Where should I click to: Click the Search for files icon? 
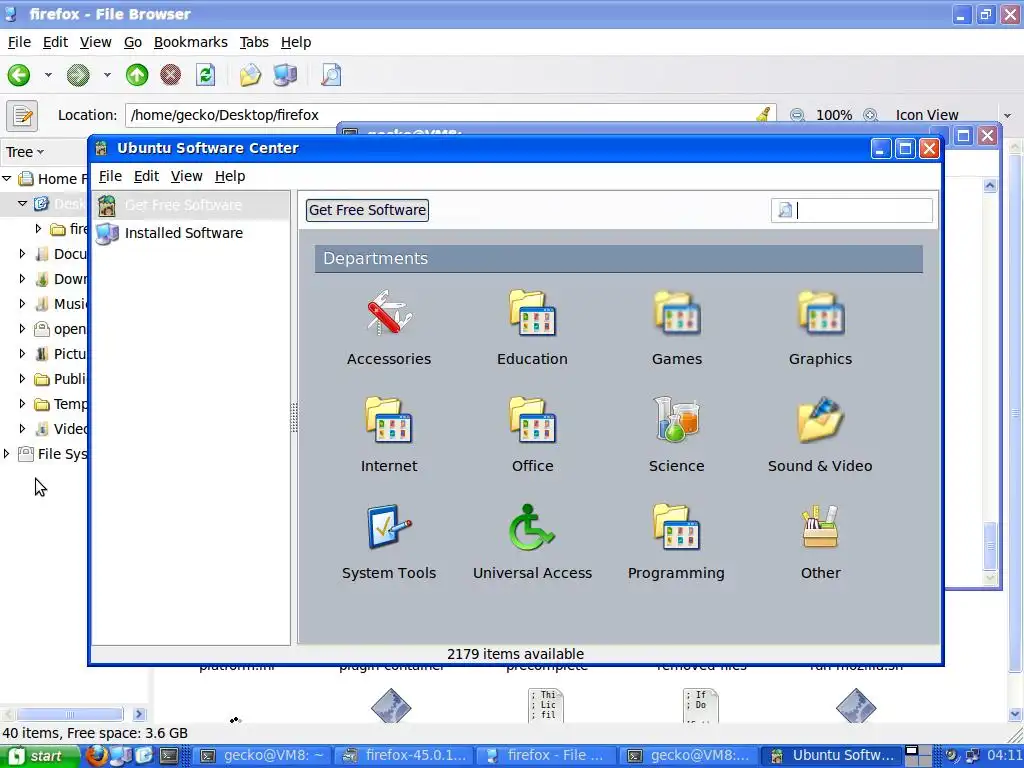(331, 75)
